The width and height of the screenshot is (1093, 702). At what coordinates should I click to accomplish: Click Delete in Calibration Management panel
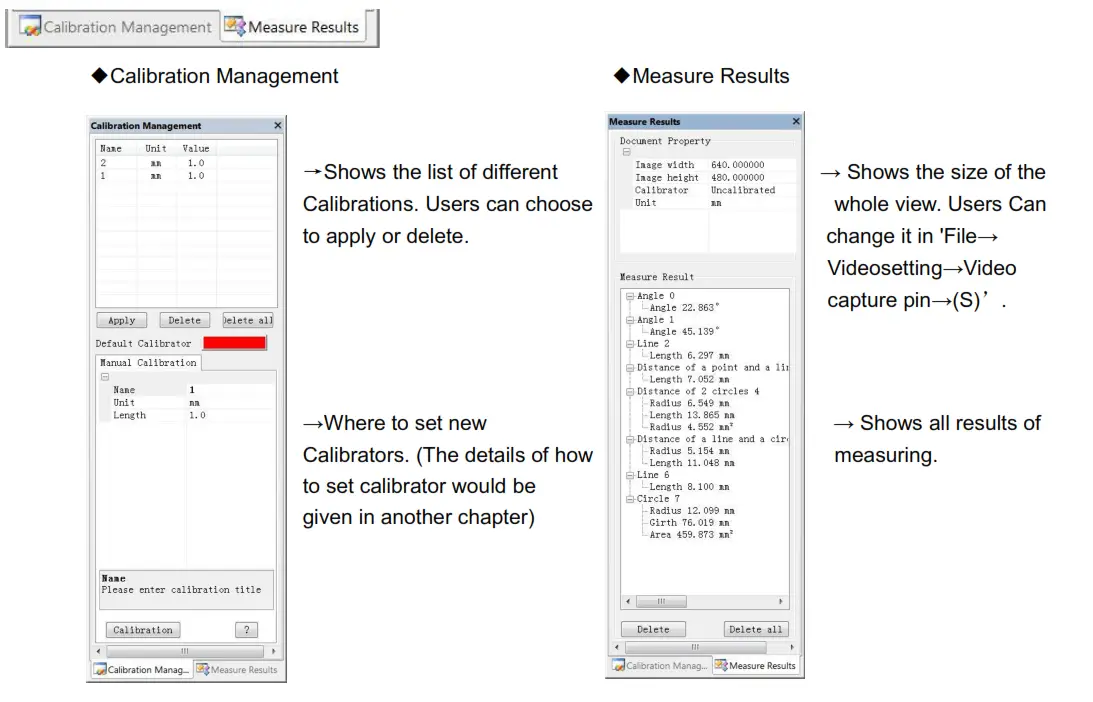(x=185, y=320)
